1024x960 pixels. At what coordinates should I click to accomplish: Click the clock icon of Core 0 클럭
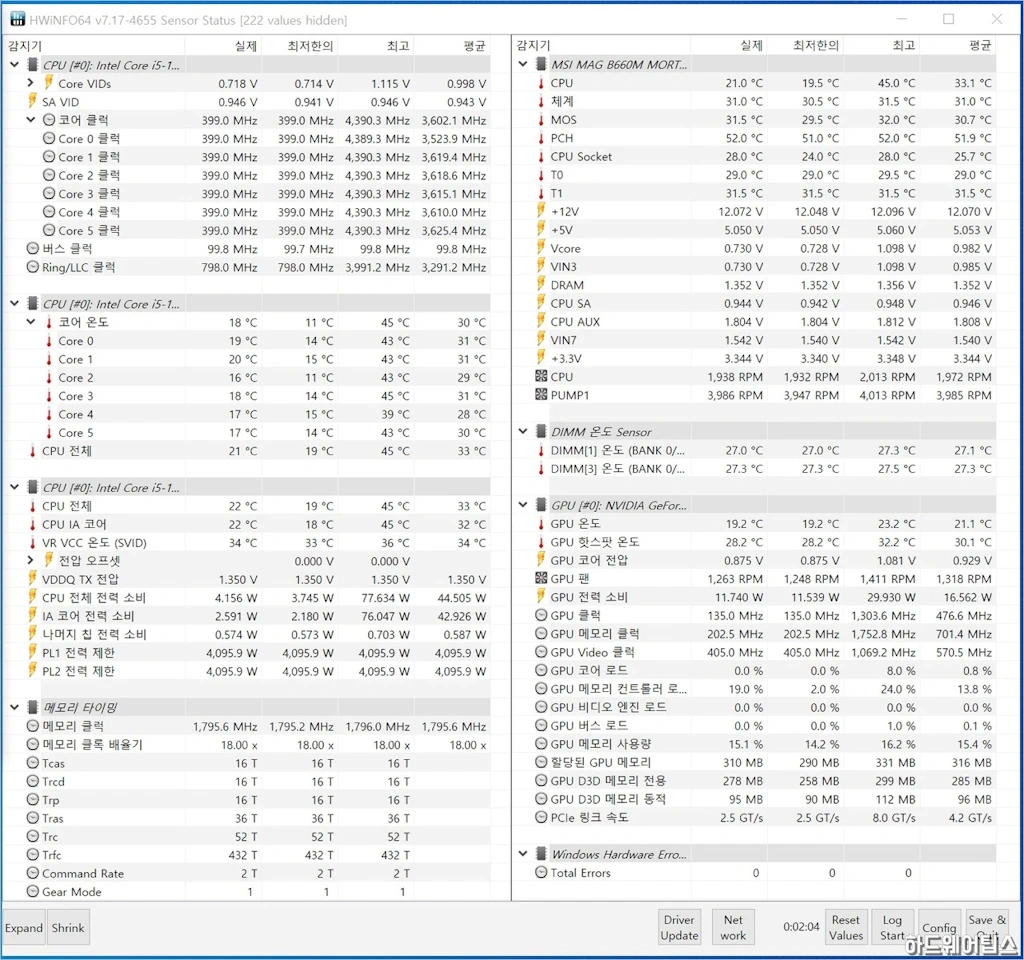click(x=48, y=138)
